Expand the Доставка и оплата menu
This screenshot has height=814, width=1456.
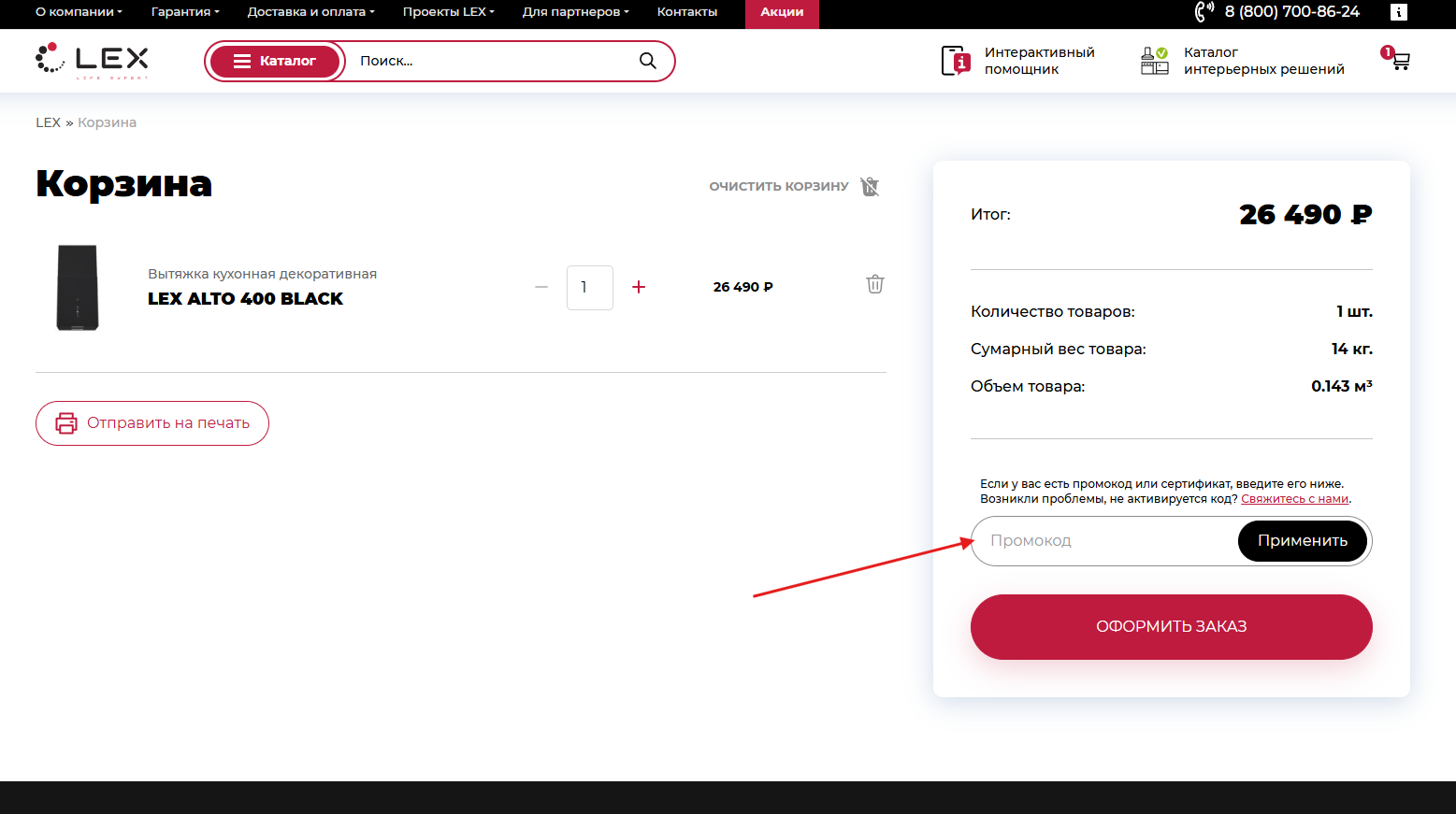[311, 12]
